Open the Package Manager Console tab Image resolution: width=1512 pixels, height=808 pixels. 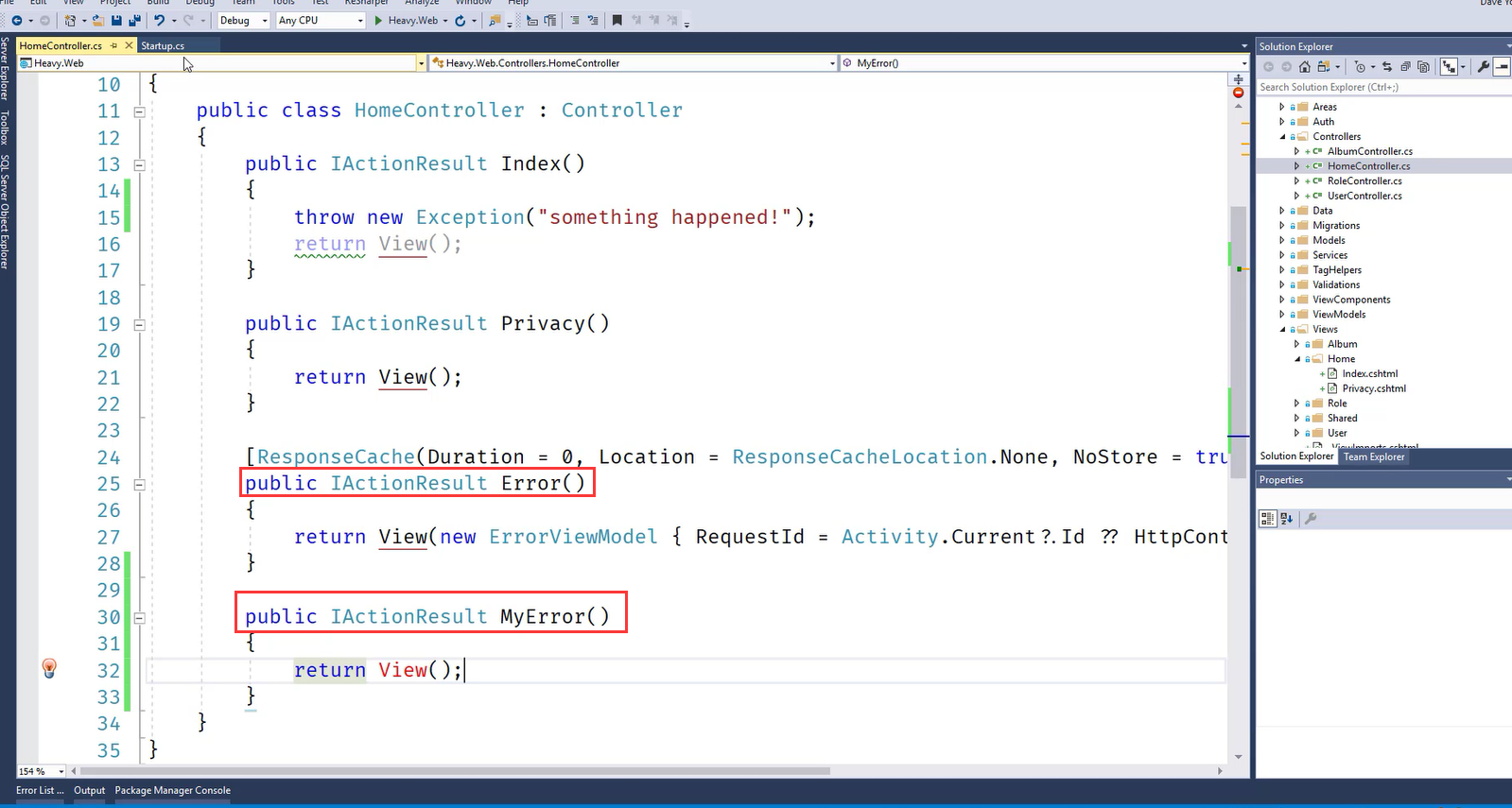coord(173,790)
